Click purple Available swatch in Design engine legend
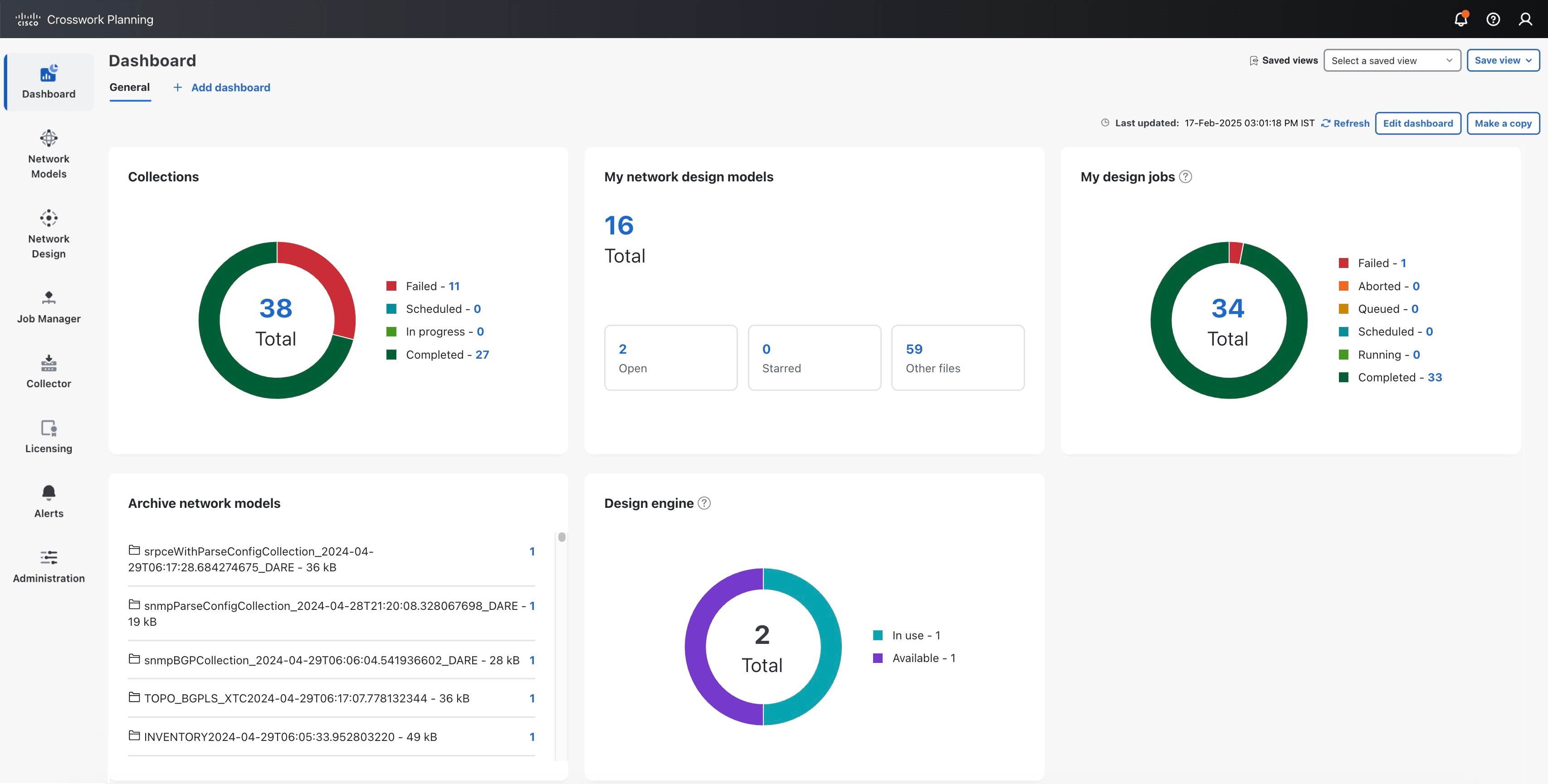This screenshot has width=1548, height=784. 878,658
